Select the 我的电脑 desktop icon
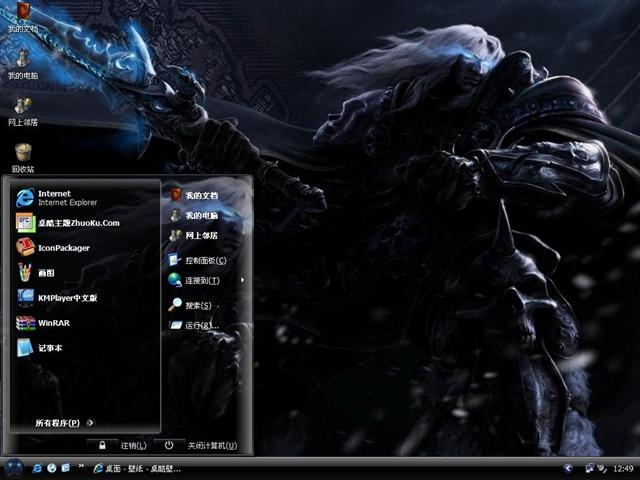The image size is (640, 480). coord(23,64)
